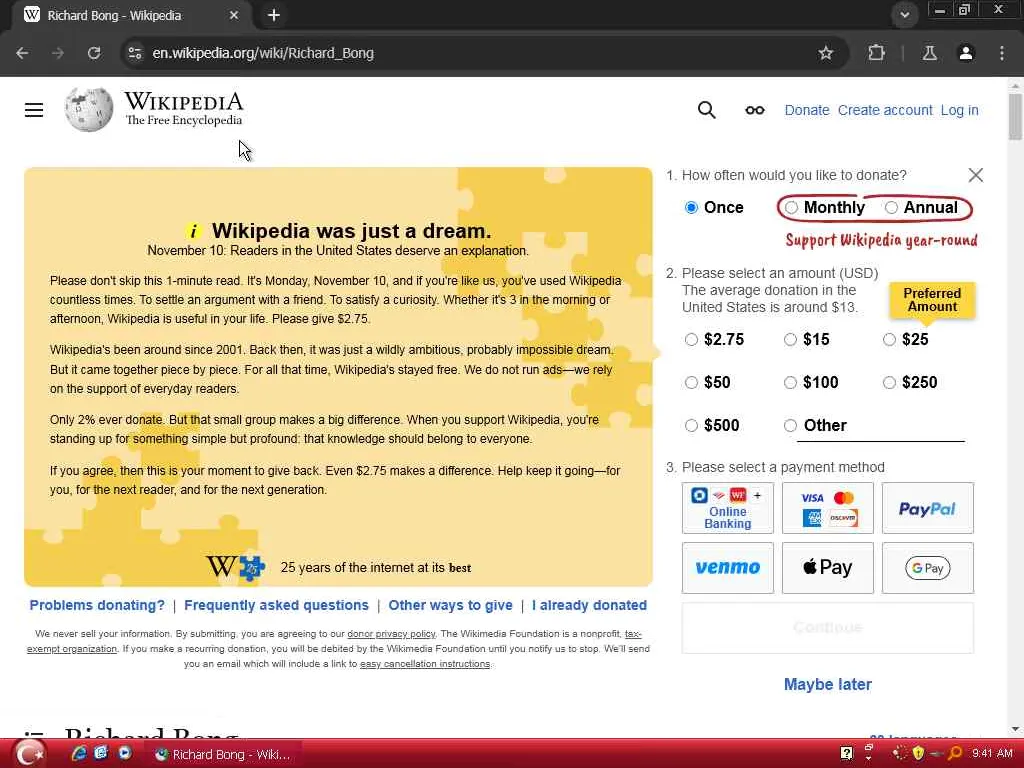The width and height of the screenshot is (1024, 768).
Task: Open the Extensions puzzle icon
Action: [876, 53]
